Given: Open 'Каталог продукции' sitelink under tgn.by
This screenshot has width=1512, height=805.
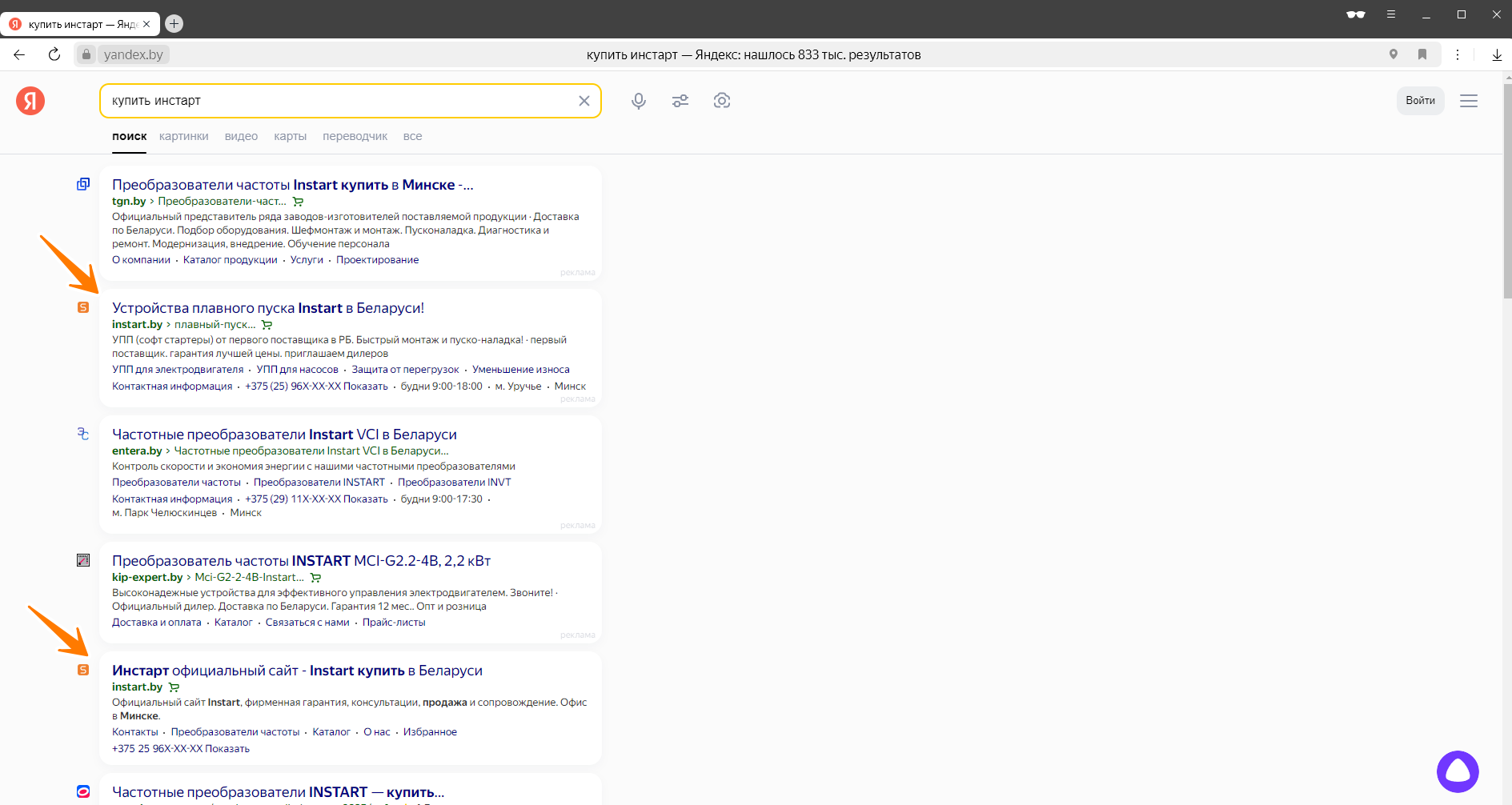Looking at the screenshot, I should [231, 260].
